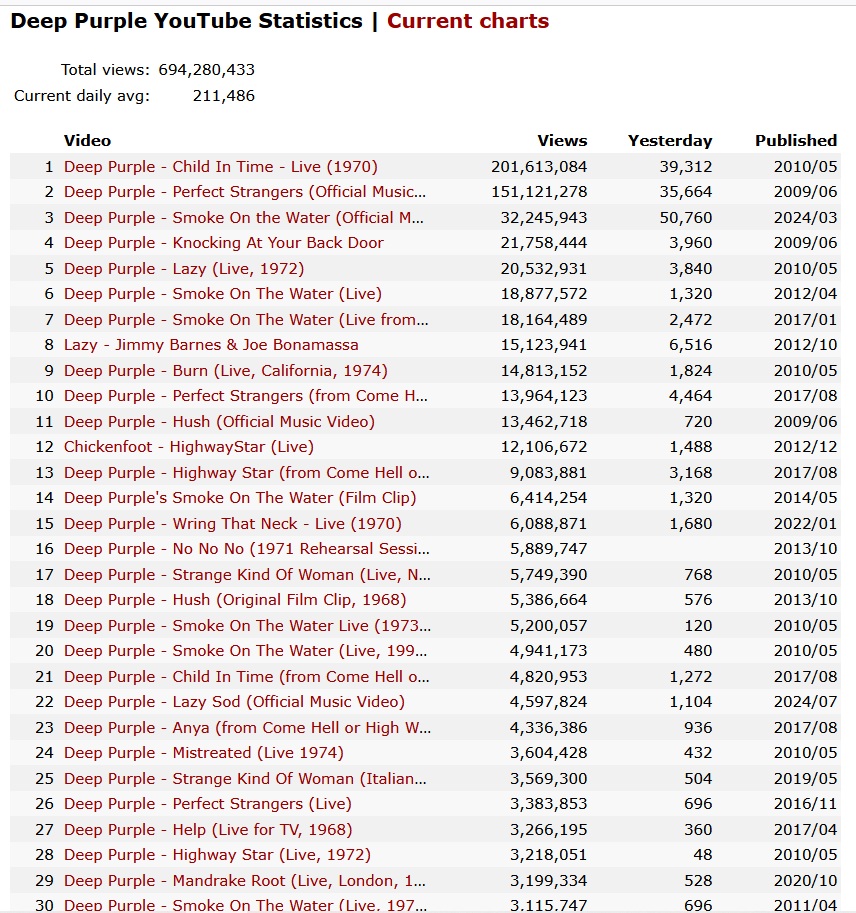
Task: Click the Mandrake Root (Live, London) video link
Action: pos(245,880)
